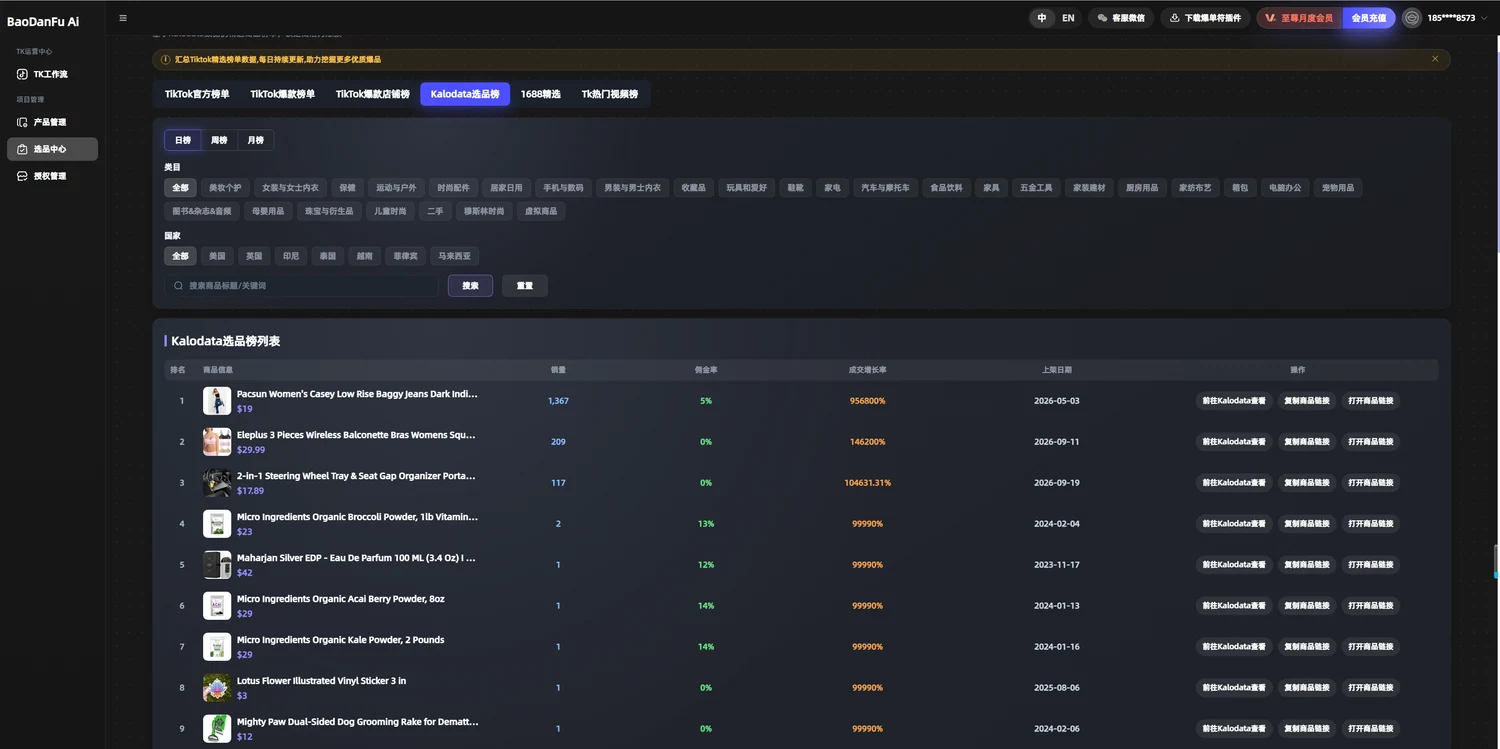
Task: Click the Maharjan Silver EDP product image
Action: coord(217,565)
